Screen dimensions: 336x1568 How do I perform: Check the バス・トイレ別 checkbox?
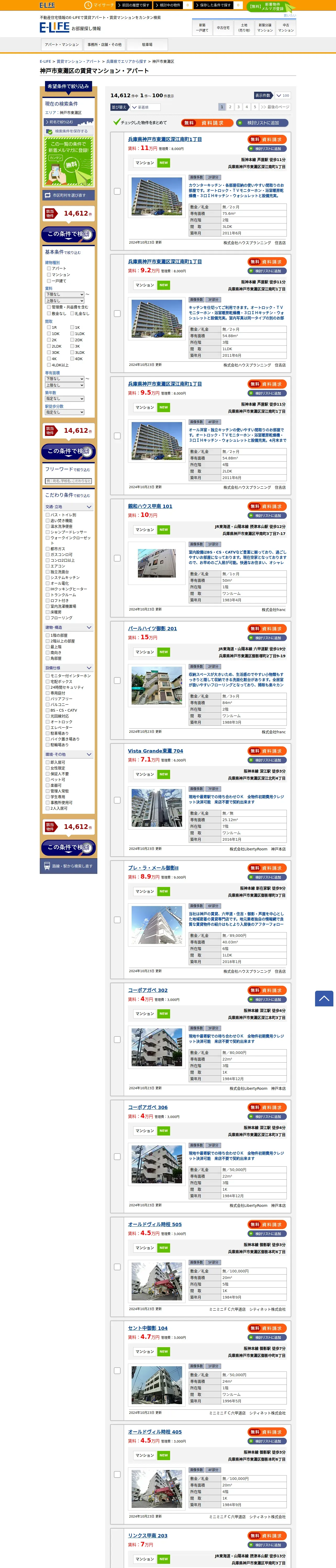[x=48, y=515]
